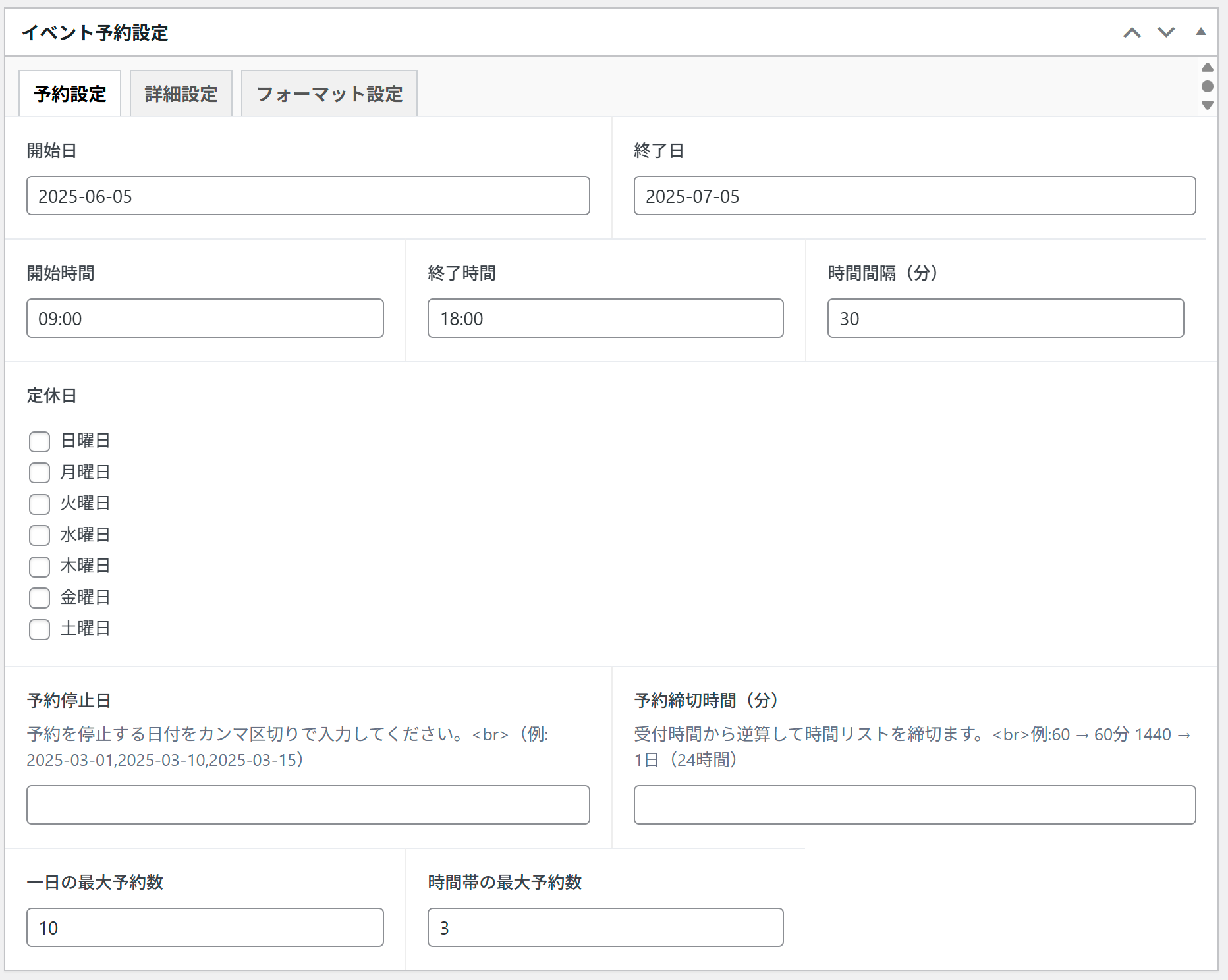The image size is (1228, 980).
Task: Focus the 終了日 date field
Action: coord(914,196)
